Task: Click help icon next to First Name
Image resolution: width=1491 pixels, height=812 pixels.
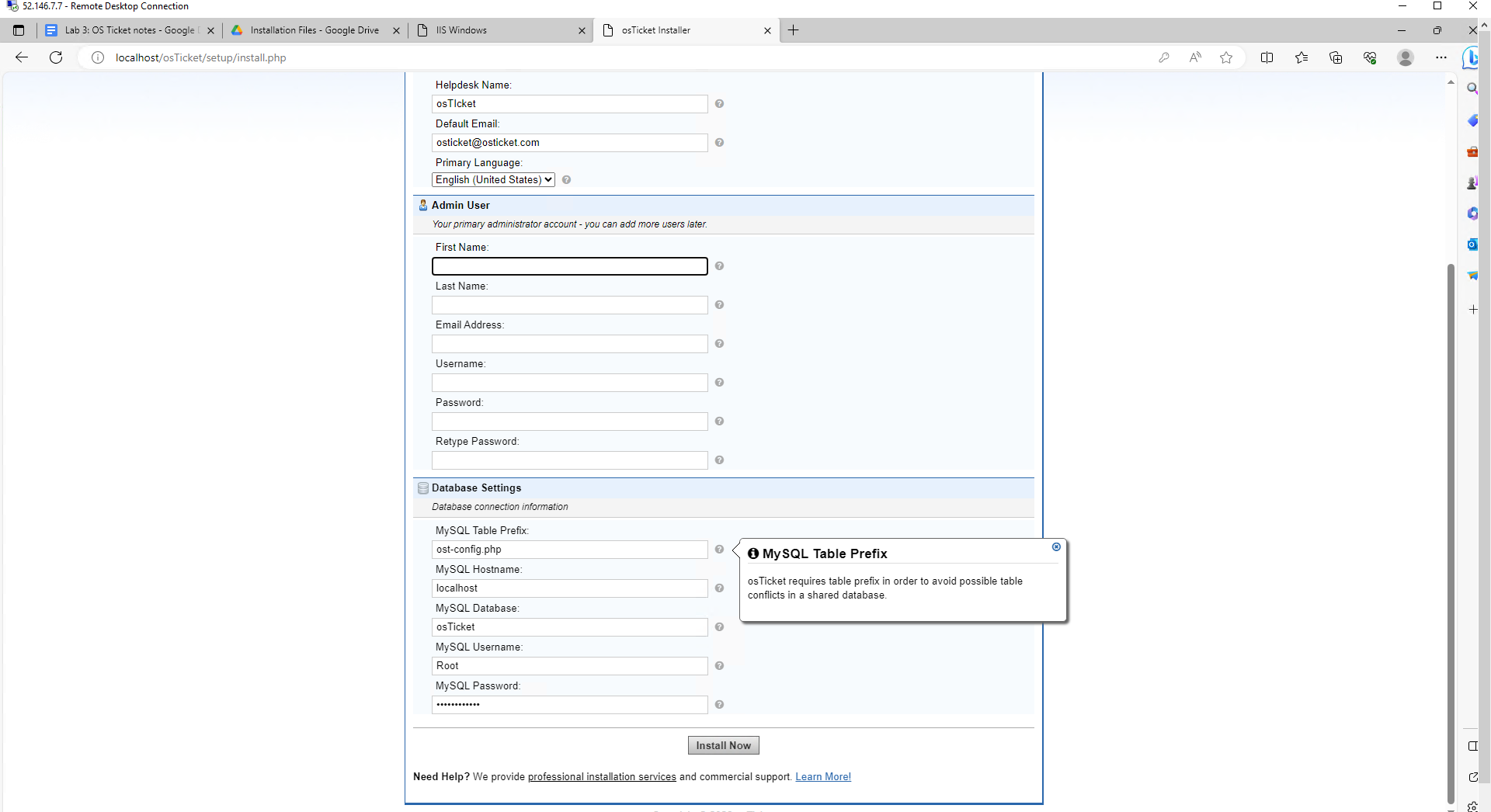Action: click(719, 265)
